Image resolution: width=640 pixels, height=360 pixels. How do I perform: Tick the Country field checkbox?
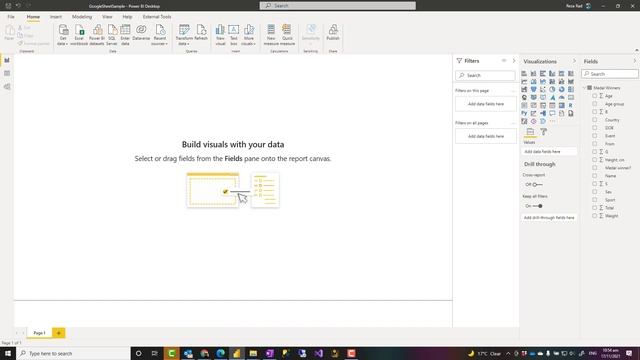tap(595, 120)
